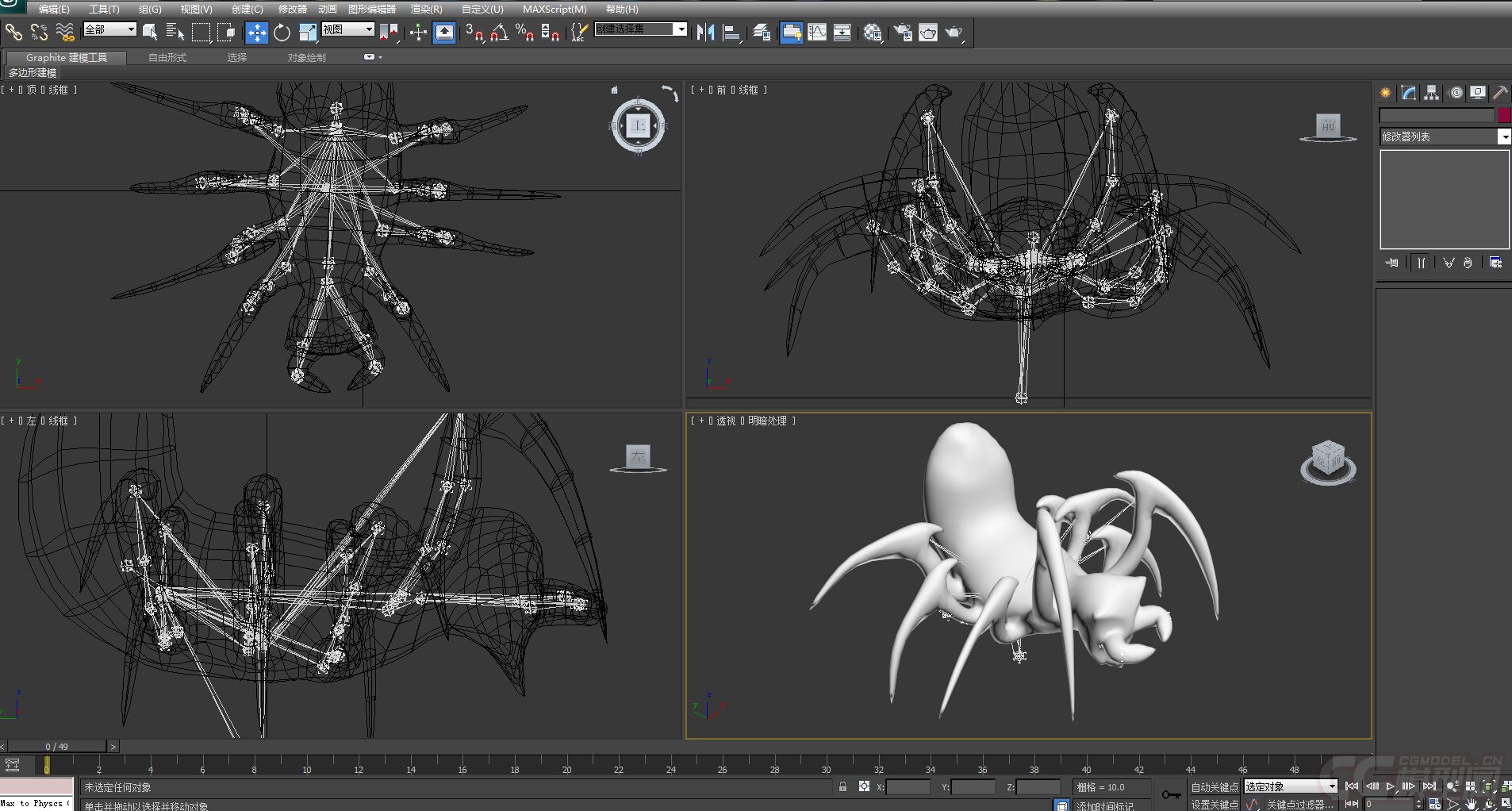1512x811 pixels.
Task: Open Render Setup teapot icon
Action: [x=903, y=32]
